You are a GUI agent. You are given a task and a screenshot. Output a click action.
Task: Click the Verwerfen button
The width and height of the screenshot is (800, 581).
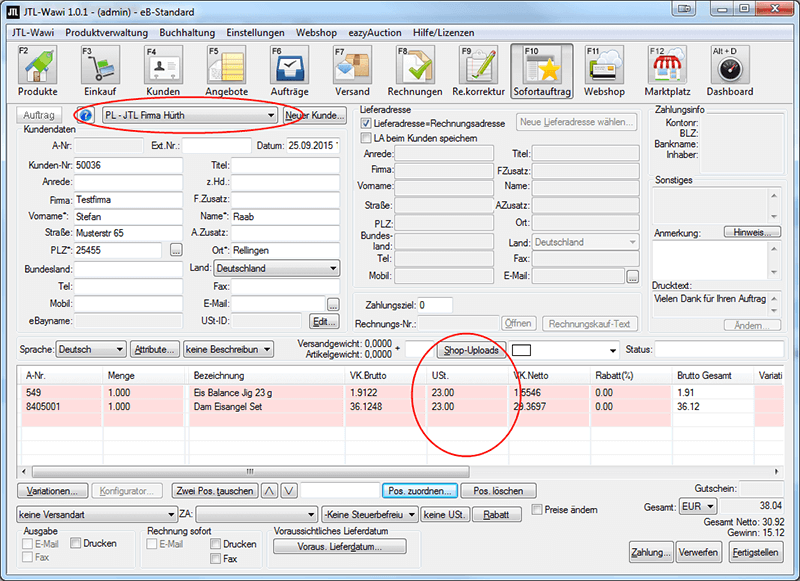coord(698,552)
